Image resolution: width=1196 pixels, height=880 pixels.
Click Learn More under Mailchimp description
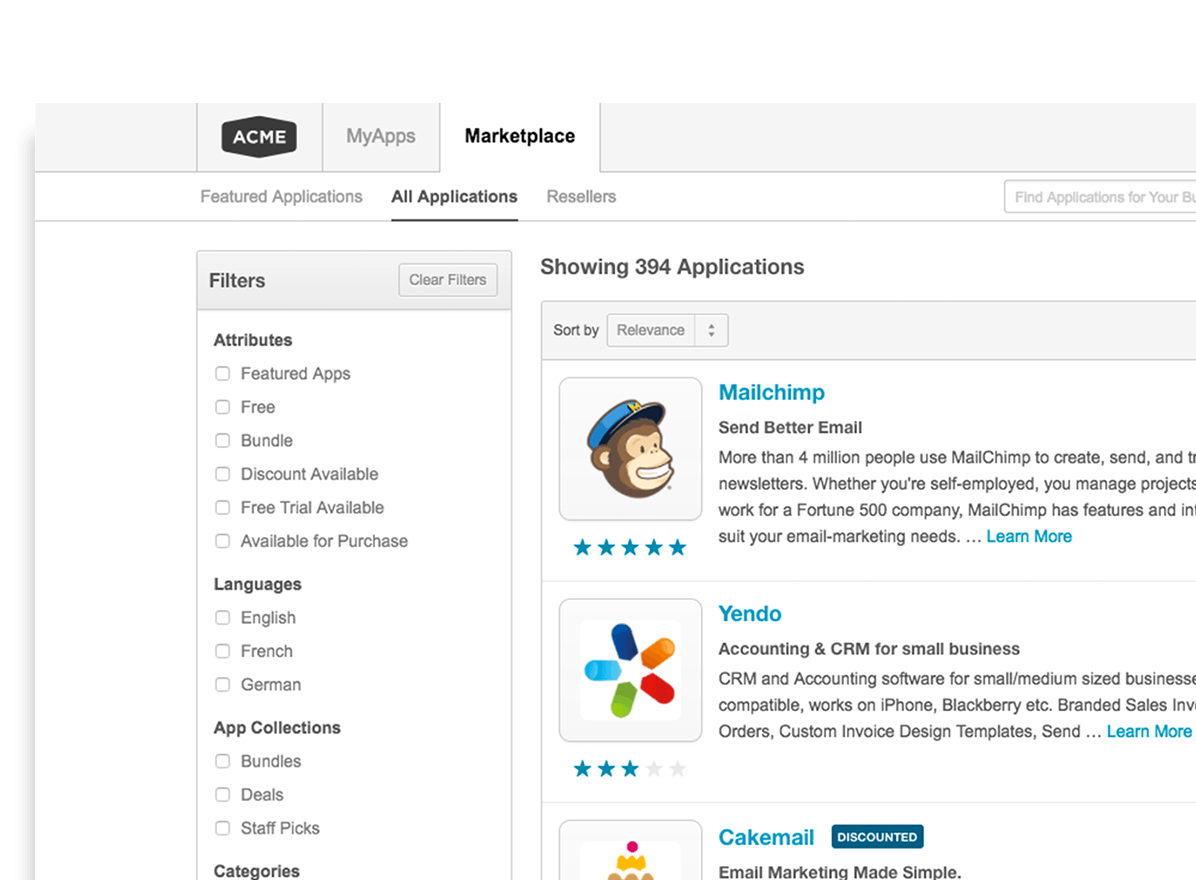(1029, 536)
